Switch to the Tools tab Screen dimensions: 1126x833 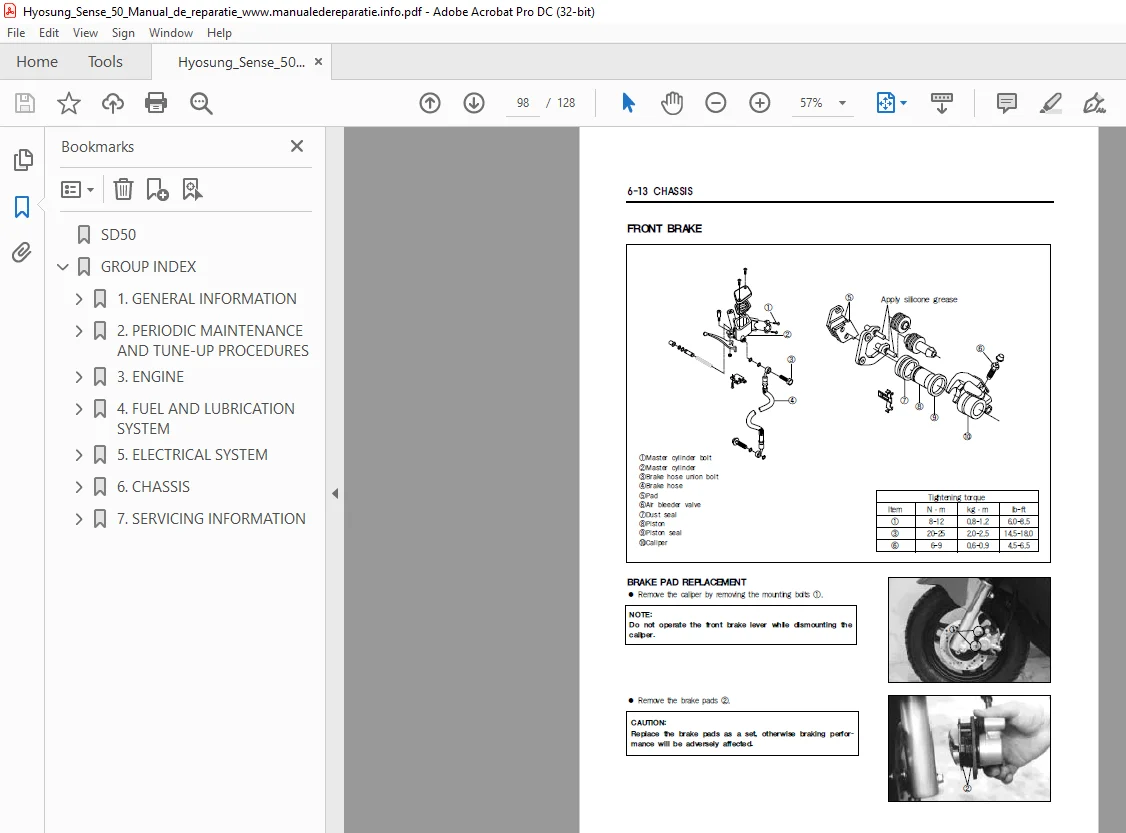click(x=106, y=62)
